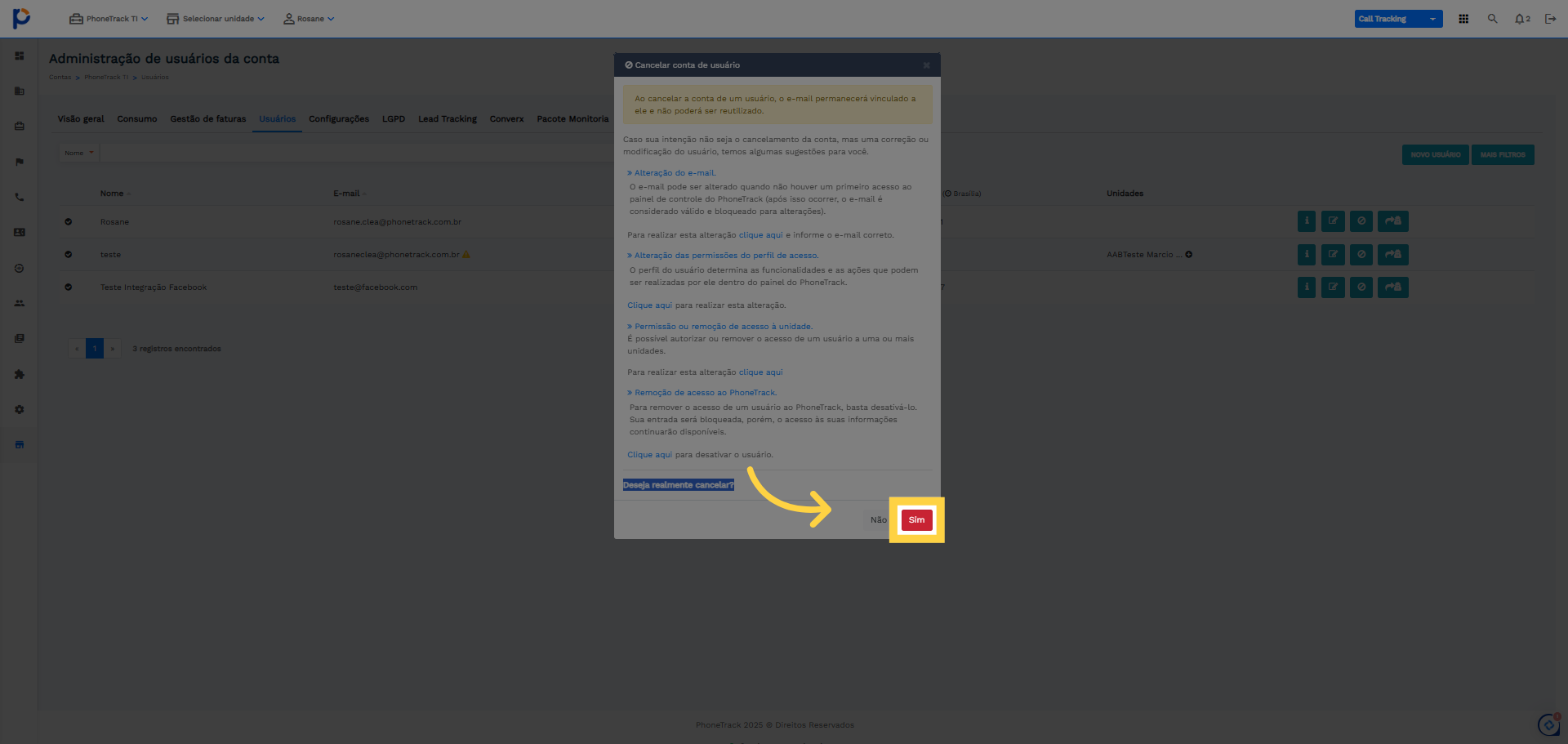The width and height of the screenshot is (1568, 744).
Task: Switch to the Configurações tab
Action: click(x=339, y=119)
